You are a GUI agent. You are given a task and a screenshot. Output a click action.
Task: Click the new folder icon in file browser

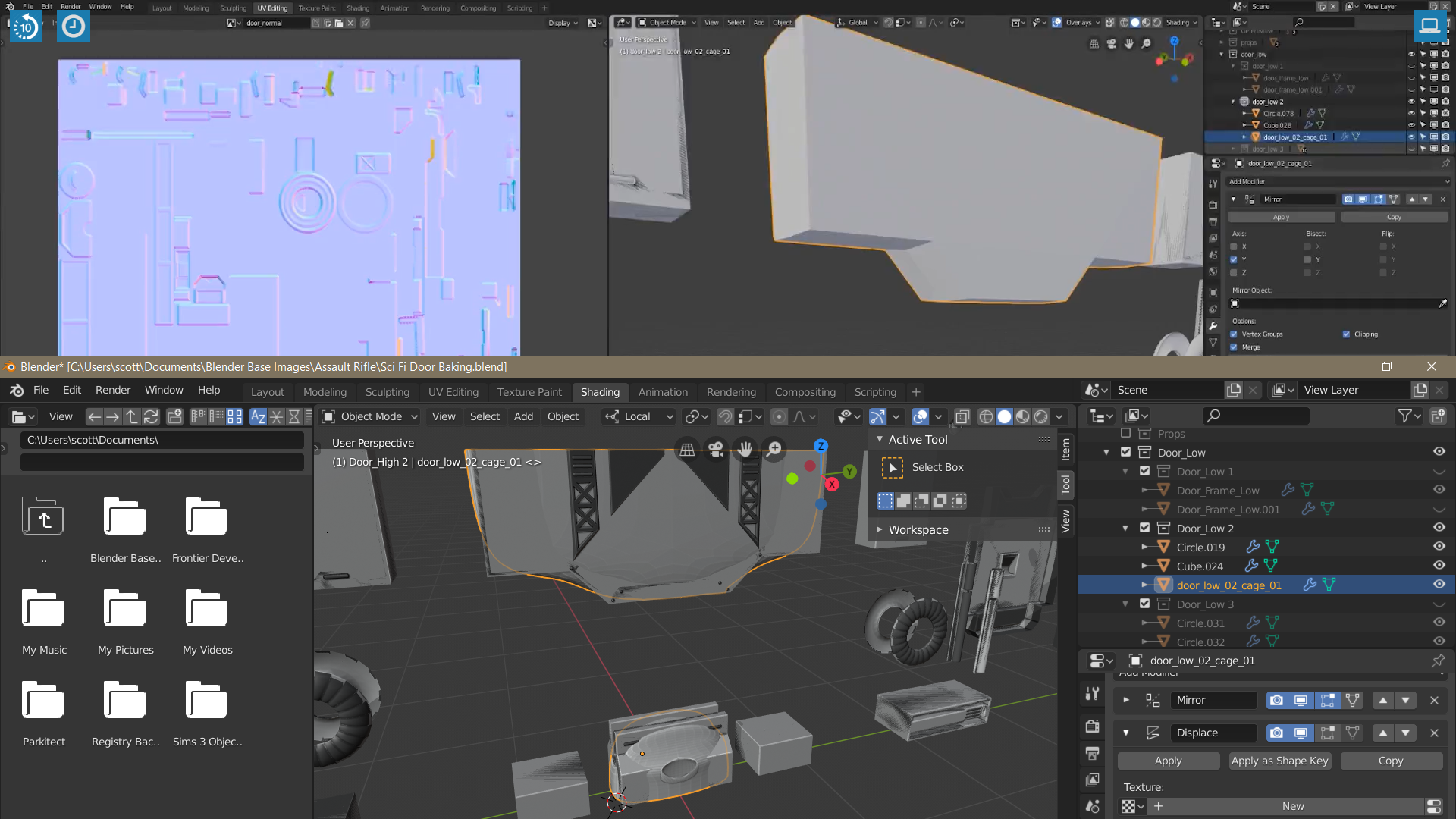(x=175, y=416)
